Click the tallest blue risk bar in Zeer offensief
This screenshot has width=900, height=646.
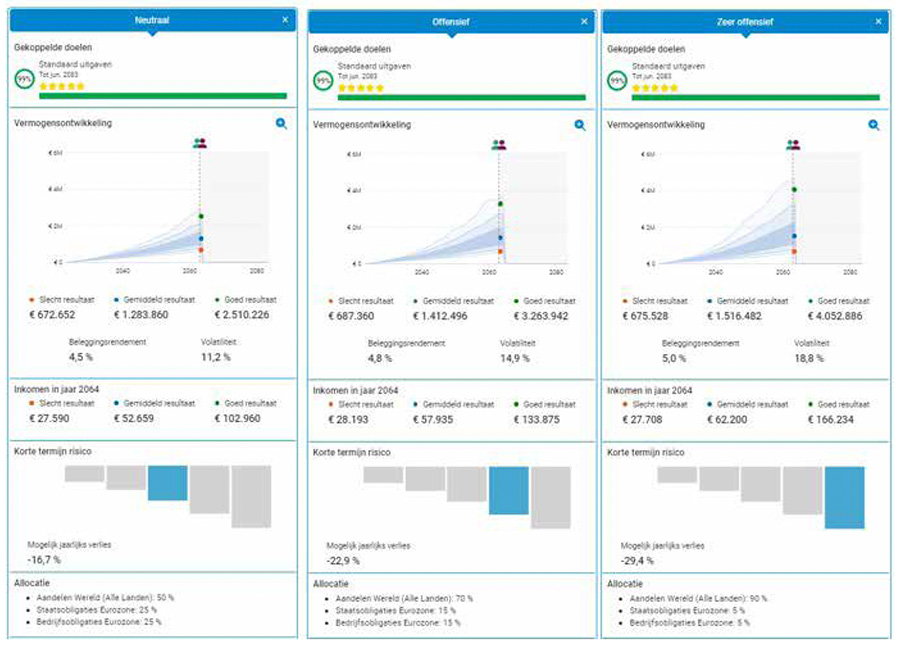tap(844, 497)
